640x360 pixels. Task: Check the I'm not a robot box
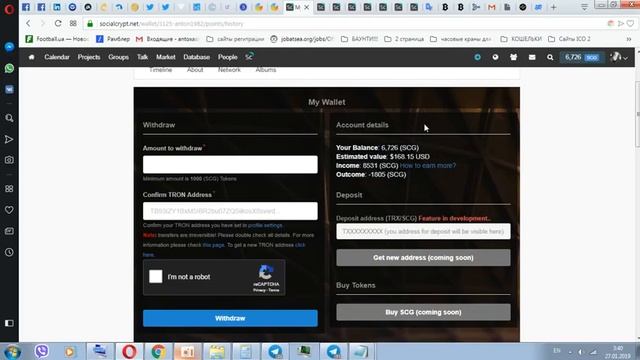156,276
